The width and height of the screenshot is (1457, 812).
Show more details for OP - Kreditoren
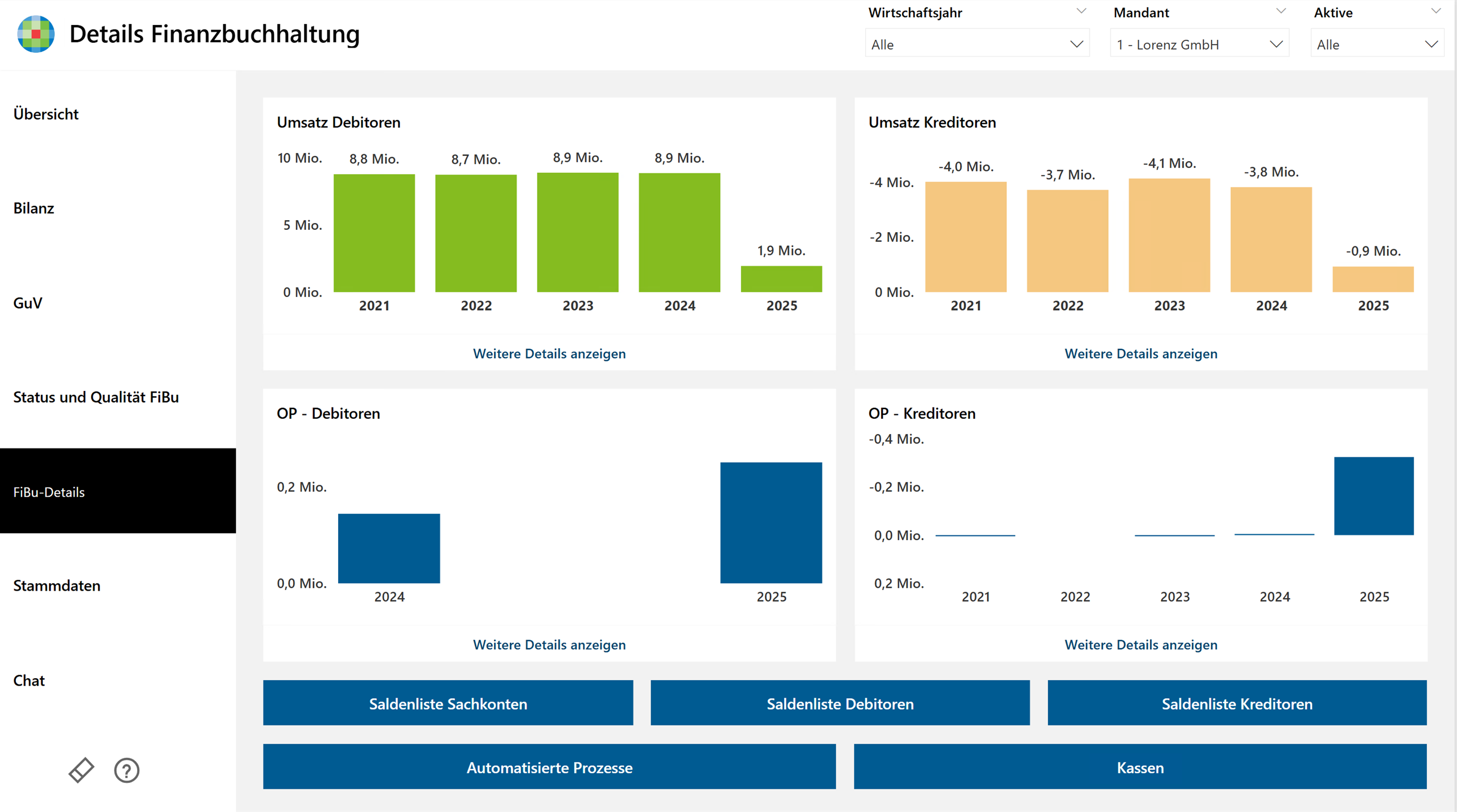pyautogui.click(x=1141, y=645)
